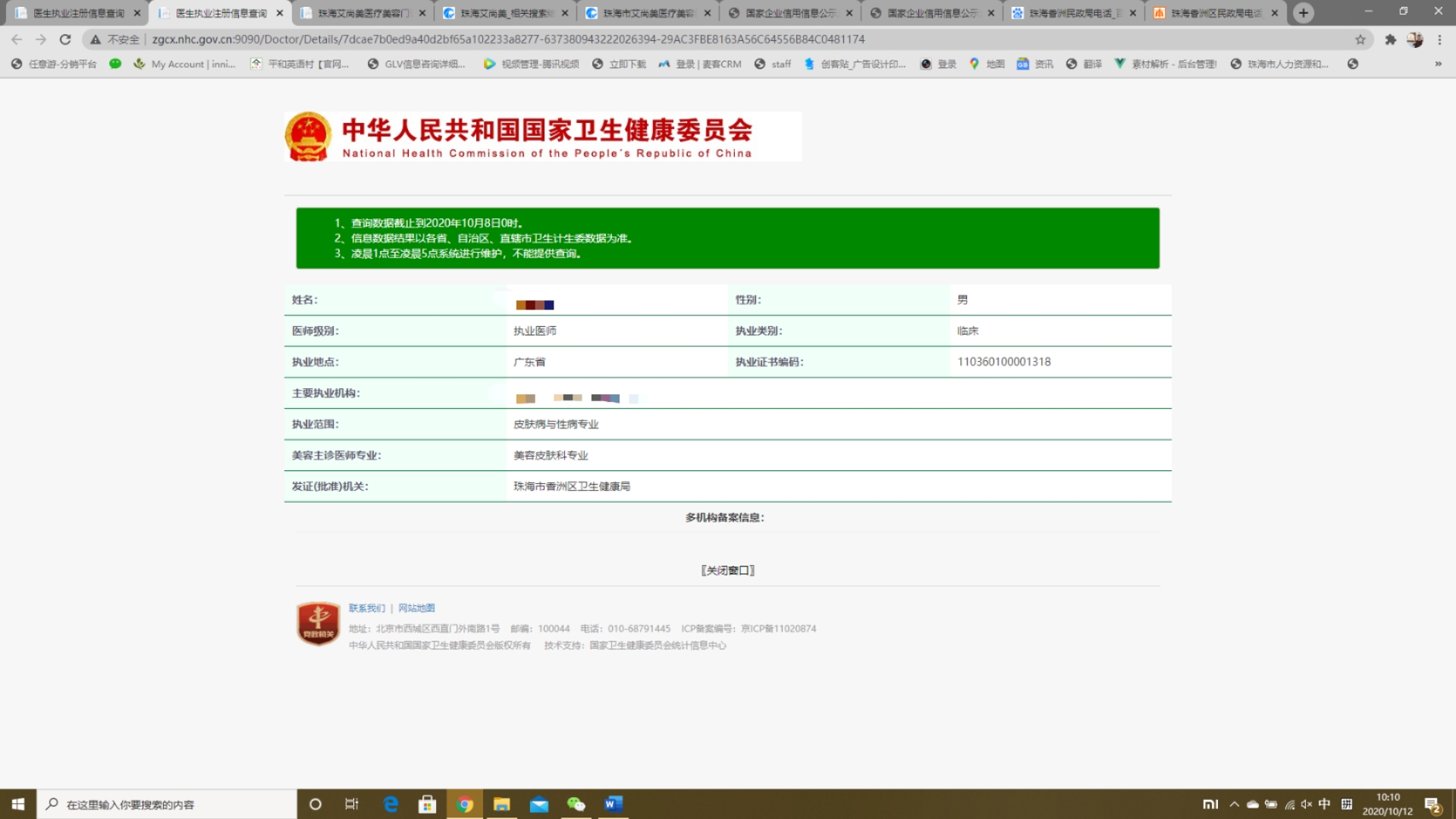The image size is (1456, 819).
Task: Open 立即下载 bookmark
Action: (619, 64)
